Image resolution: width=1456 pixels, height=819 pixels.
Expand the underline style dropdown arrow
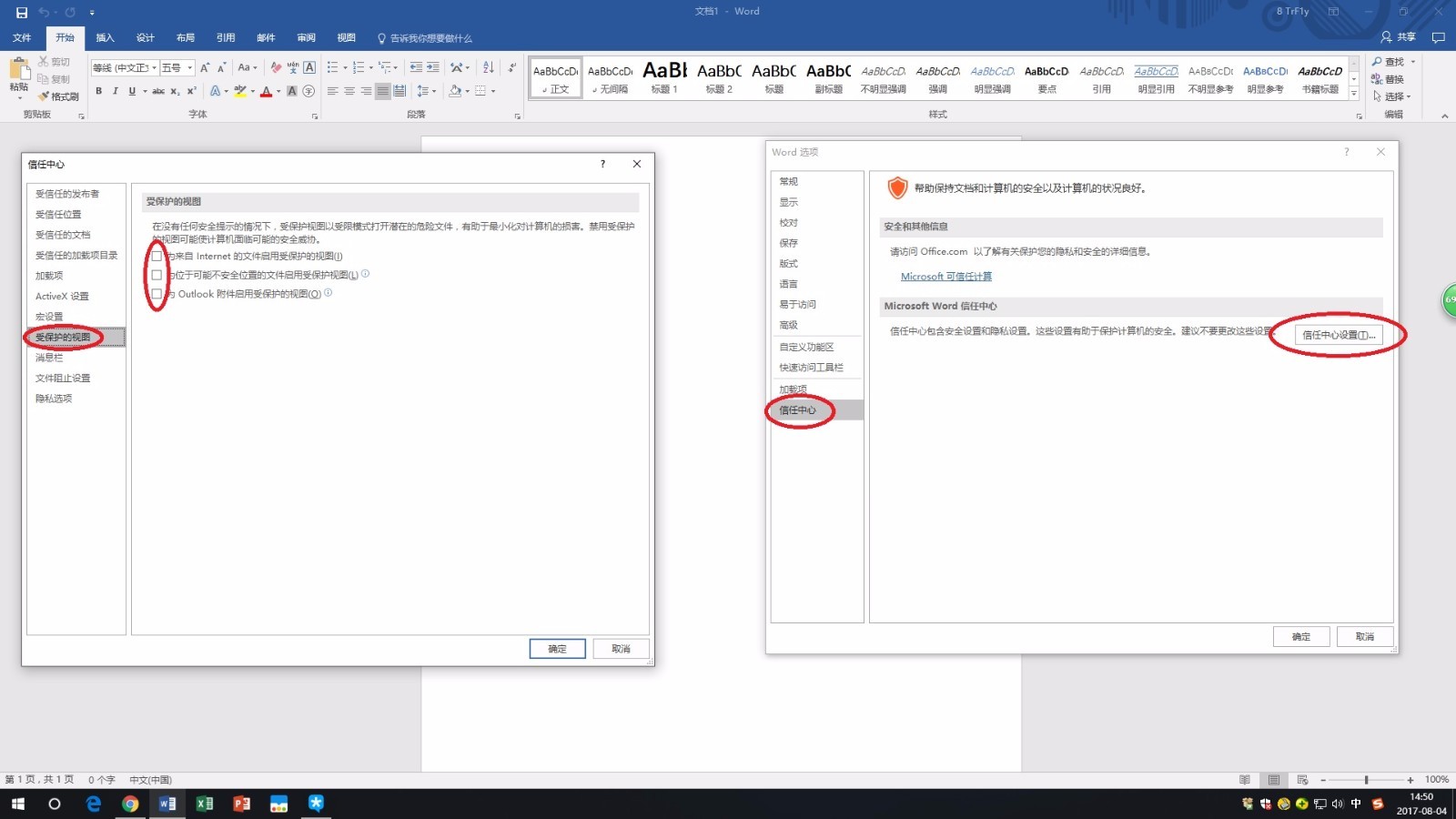click(x=145, y=91)
